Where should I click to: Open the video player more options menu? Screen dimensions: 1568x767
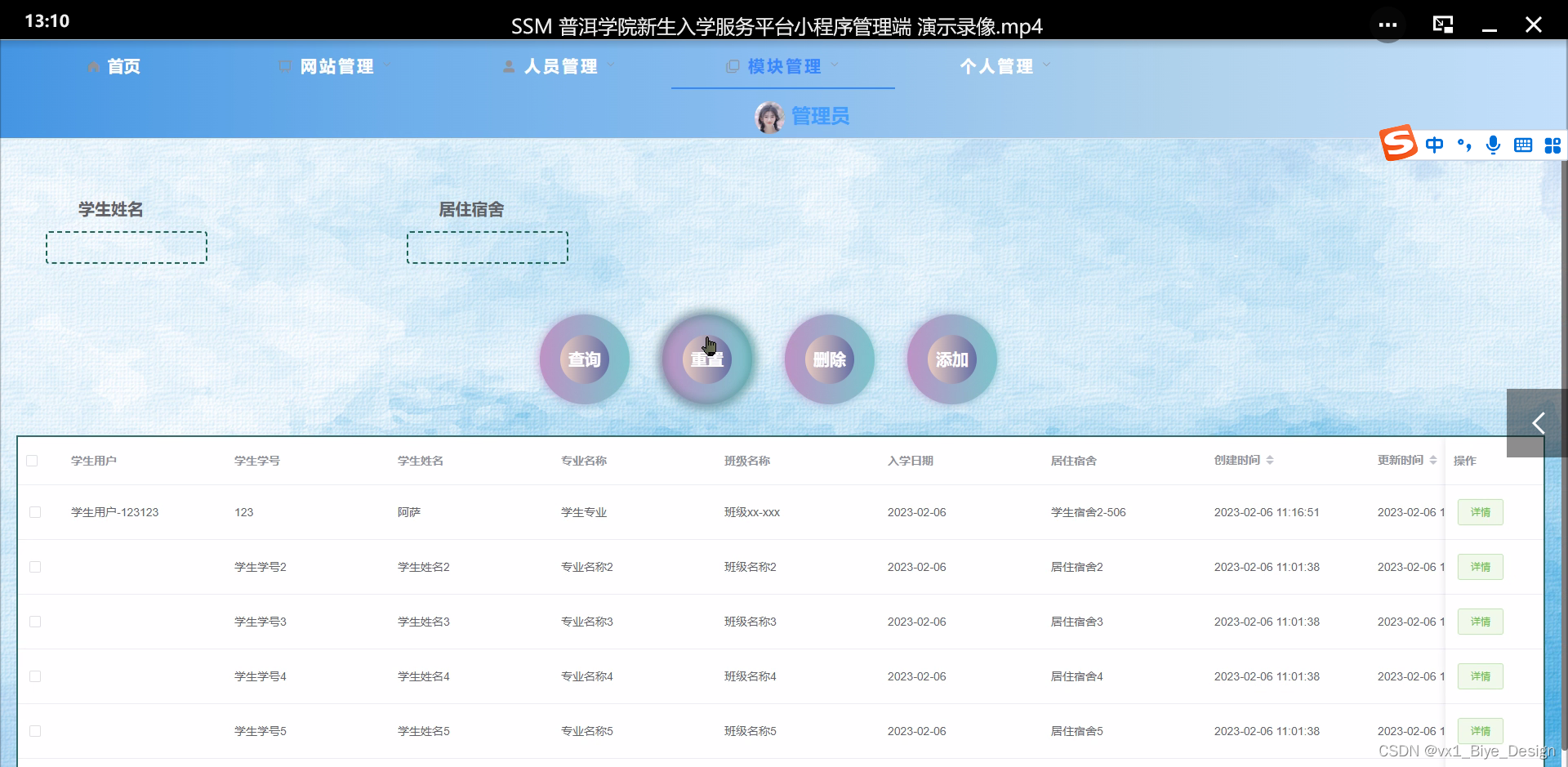(1388, 25)
